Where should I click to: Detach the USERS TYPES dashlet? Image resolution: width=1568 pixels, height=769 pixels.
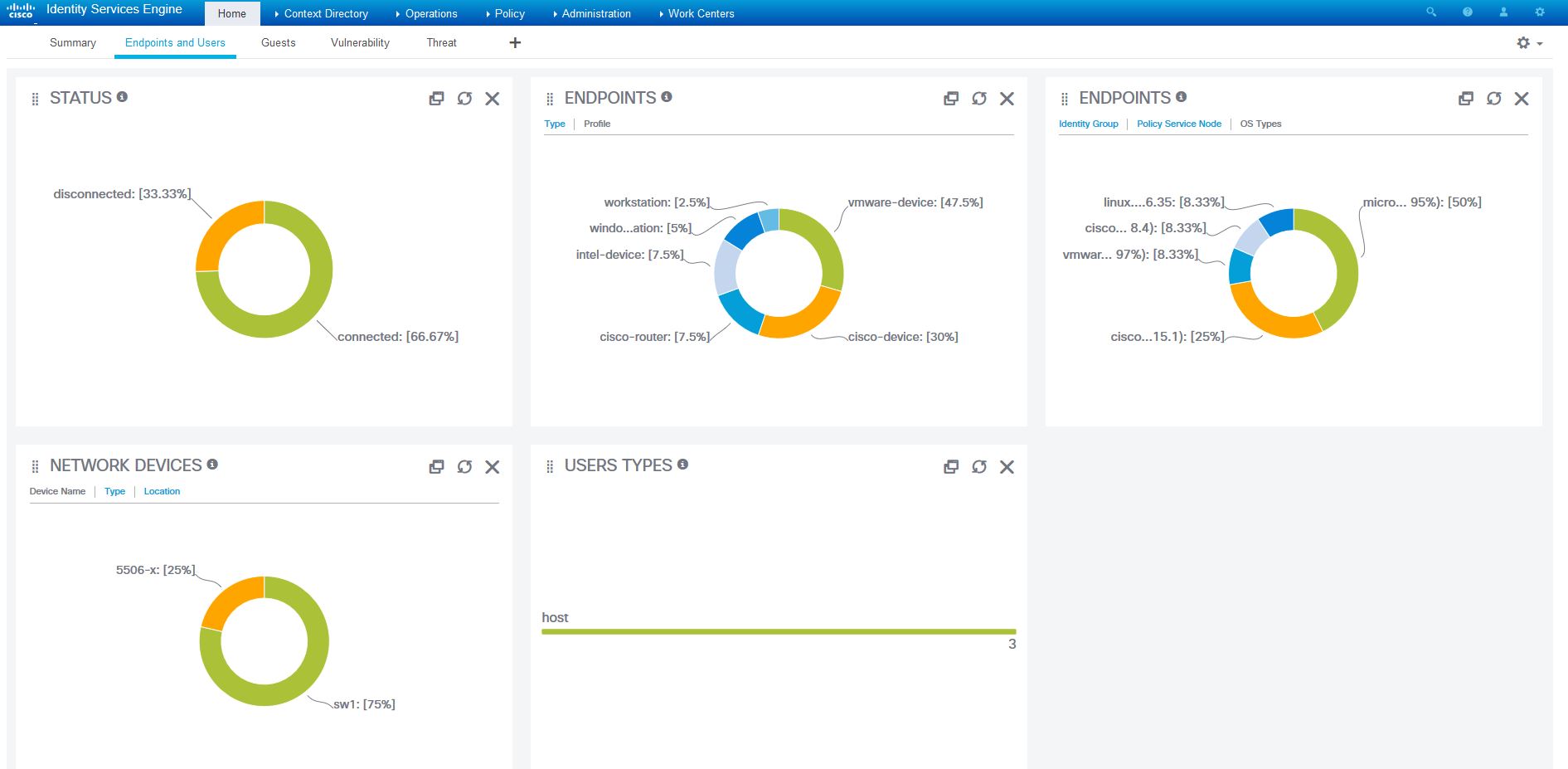[x=951, y=467]
